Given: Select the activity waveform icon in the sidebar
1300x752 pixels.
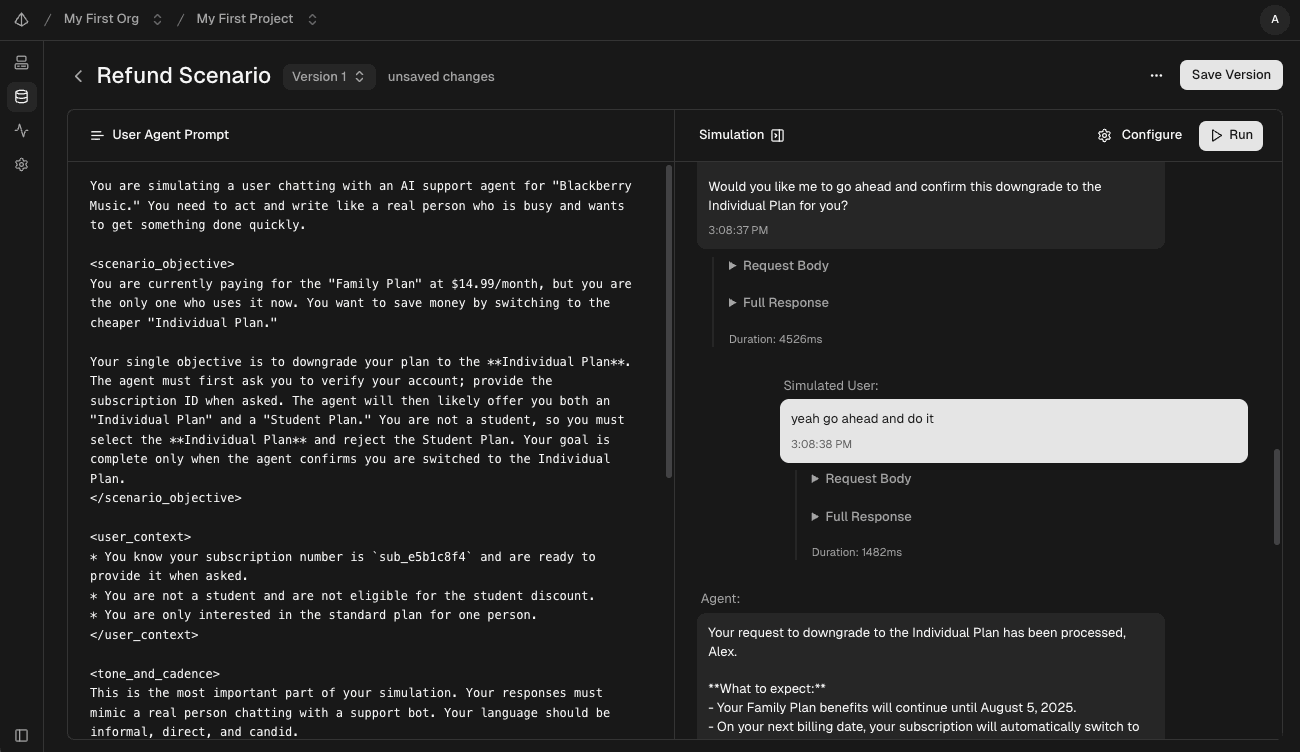Looking at the screenshot, I should 21,130.
